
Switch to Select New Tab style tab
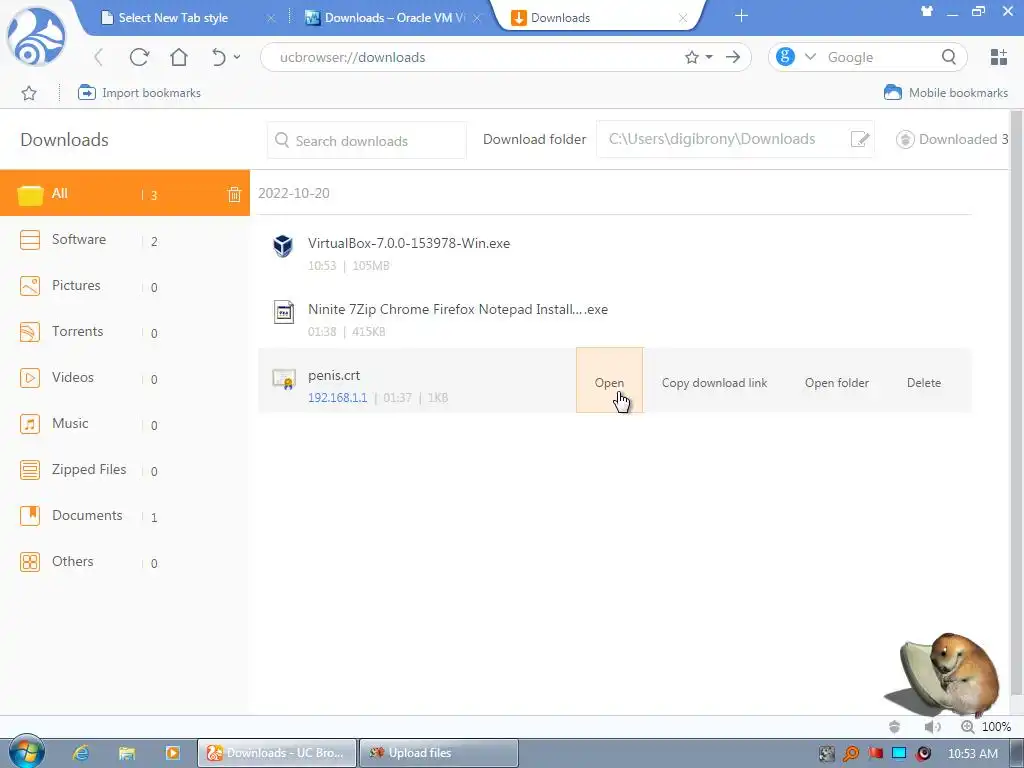pyautogui.click(x=173, y=18)
